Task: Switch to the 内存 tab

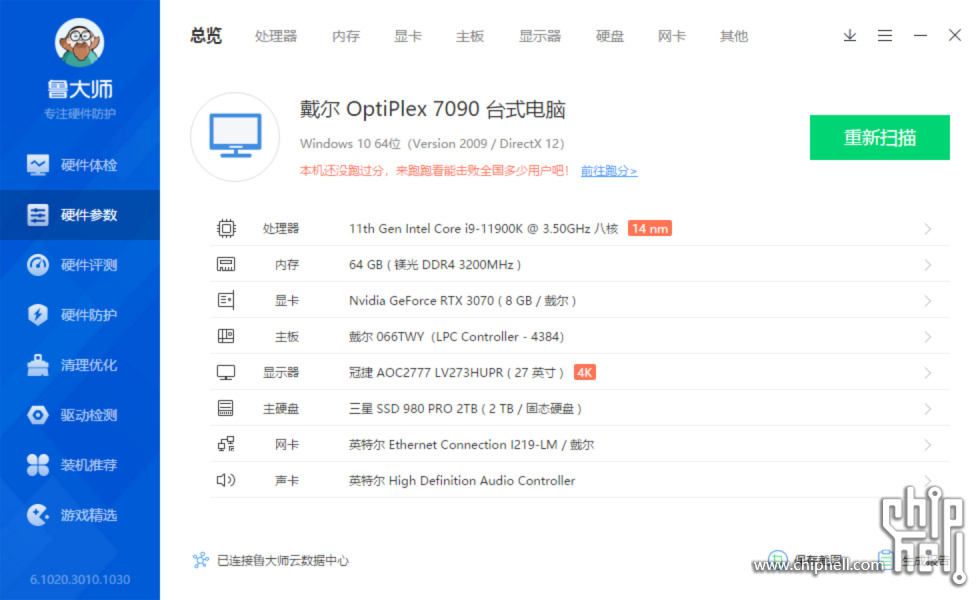Action: (x=346, y=36)
